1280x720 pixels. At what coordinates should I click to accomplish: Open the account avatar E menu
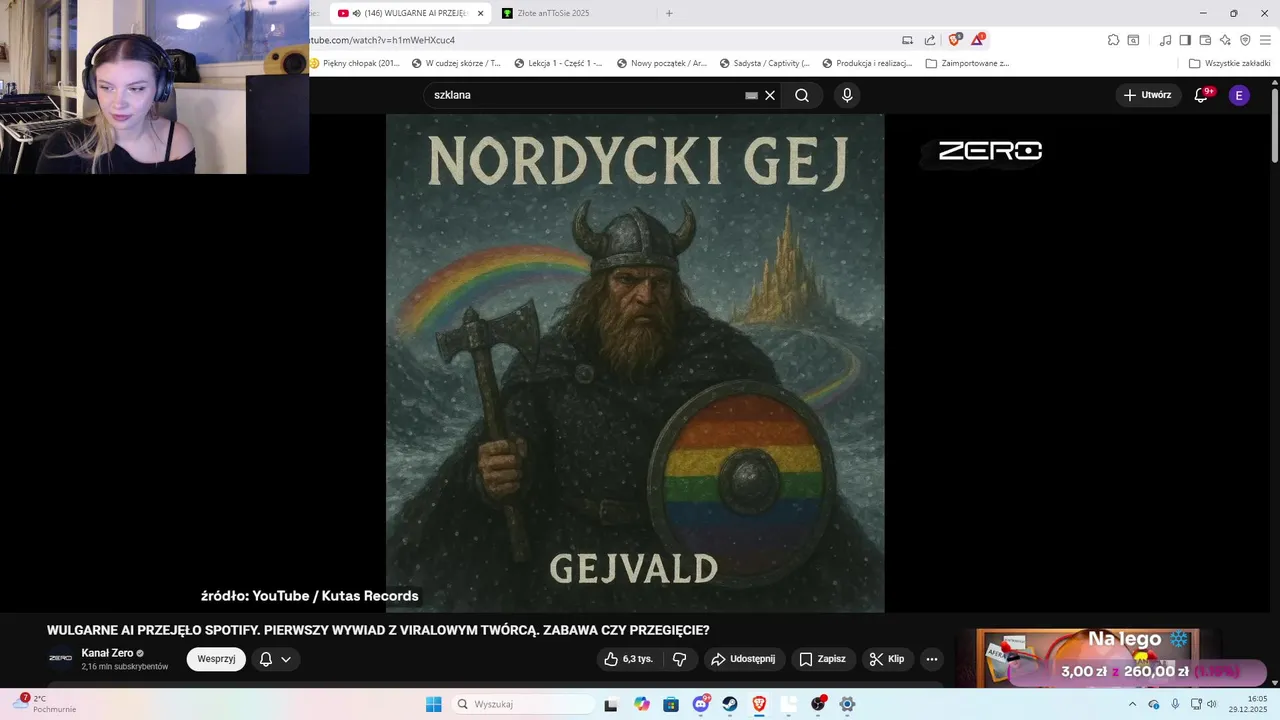point(1239,95)
